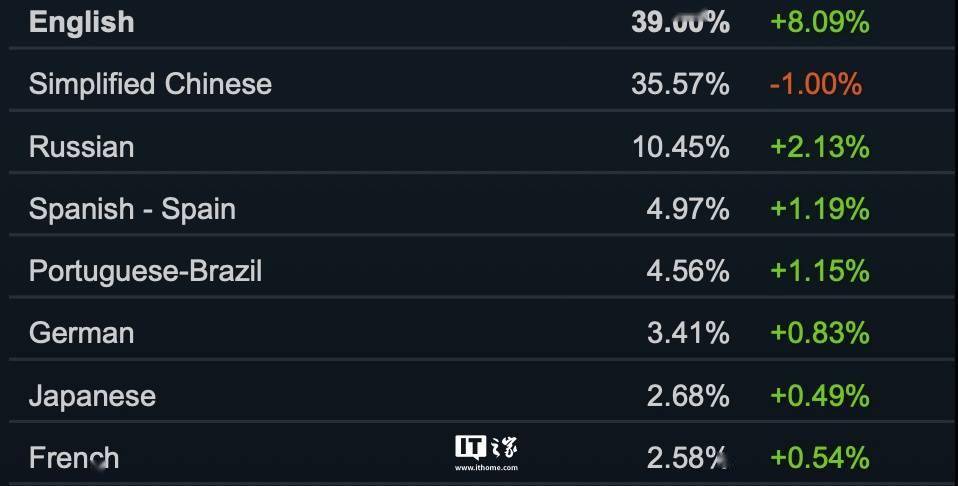Viewport: 958px width, 486px height.
Task: Click the +1.15% Portuguese change value
Action: tap(819, 271)
